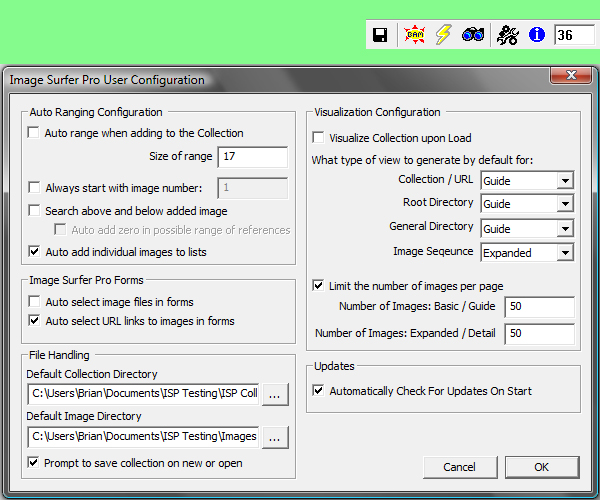Click the BAM explosion toolbar icon

[415, 35]
